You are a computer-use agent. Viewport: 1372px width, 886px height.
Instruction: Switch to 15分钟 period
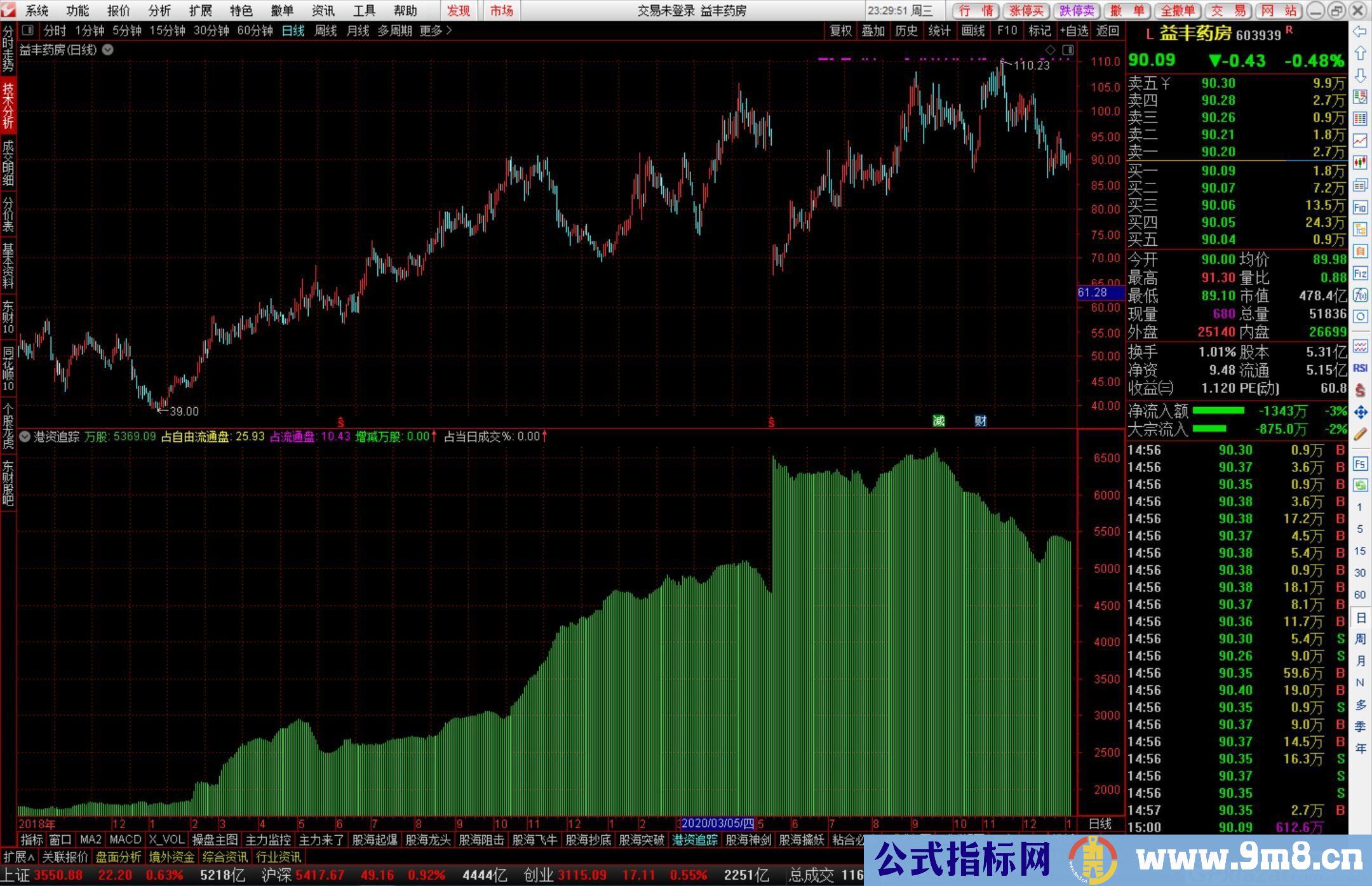pos(168,30)
